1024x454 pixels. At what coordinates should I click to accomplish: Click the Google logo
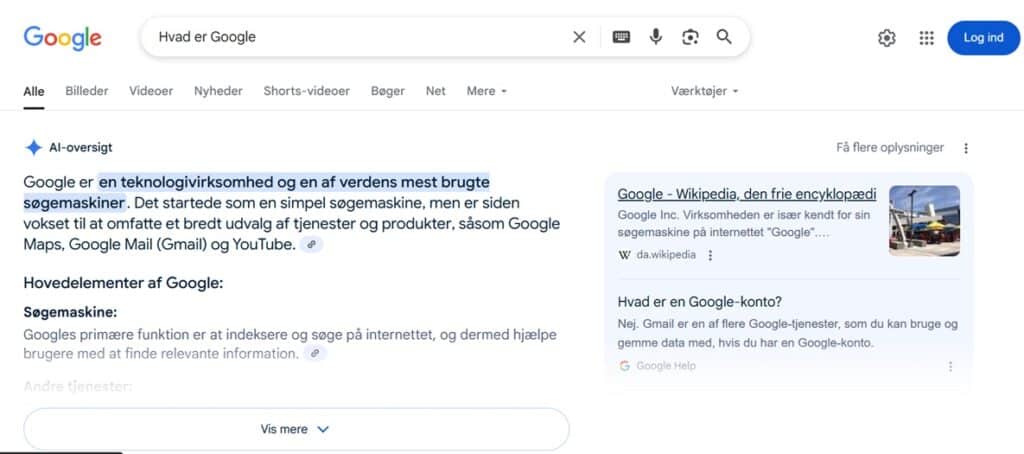62,38
